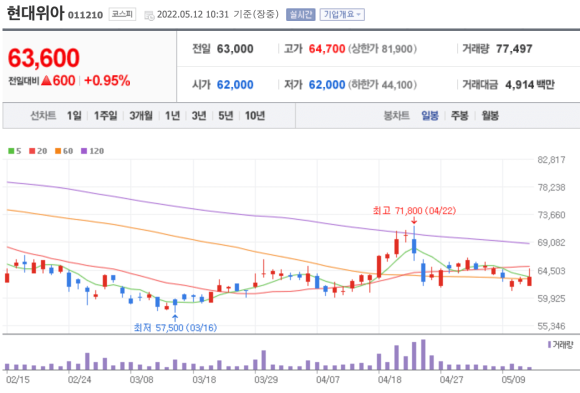Viewport: 580px width, 393px height.
Task: Click the purple 120-day moving average legend
Action: coord(92,151)
